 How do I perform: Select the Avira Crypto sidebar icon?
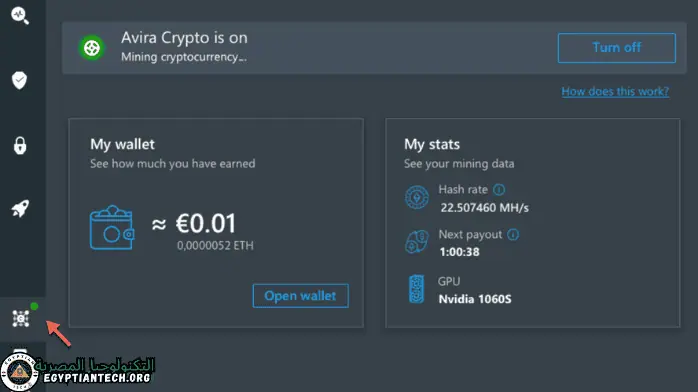point(21,319)
